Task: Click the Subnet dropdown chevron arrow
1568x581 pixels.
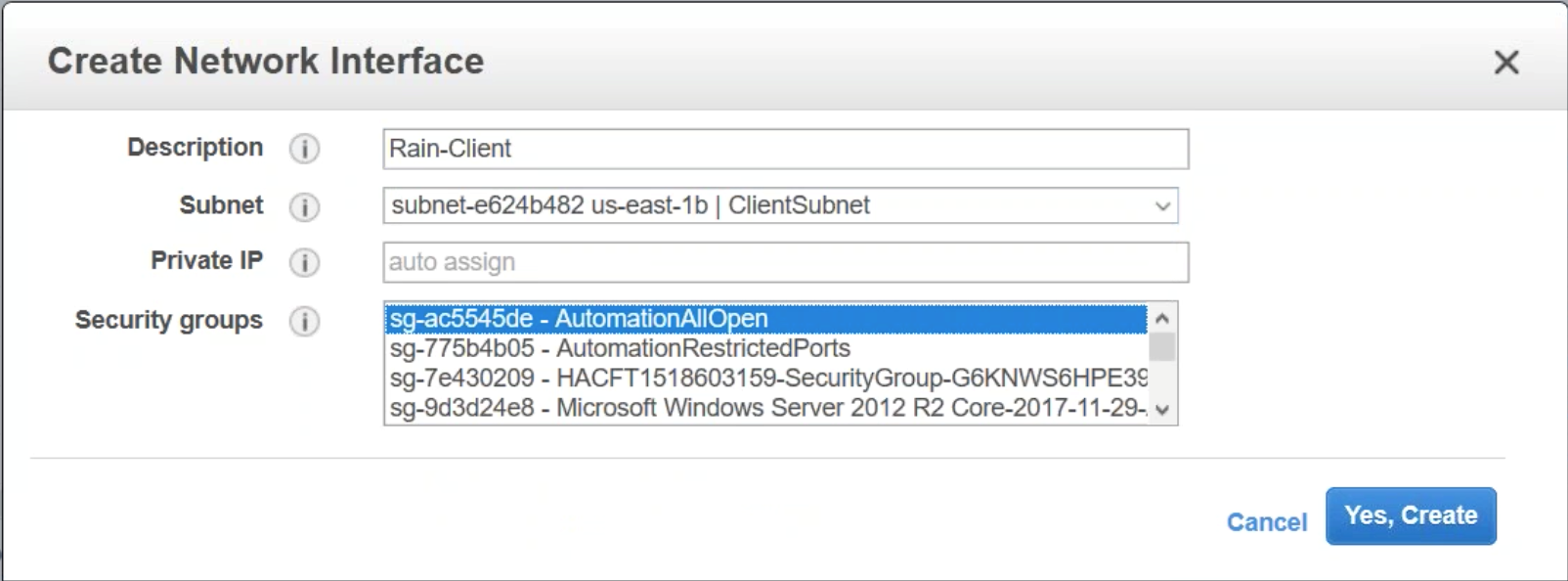Action: click(1162, 206)
